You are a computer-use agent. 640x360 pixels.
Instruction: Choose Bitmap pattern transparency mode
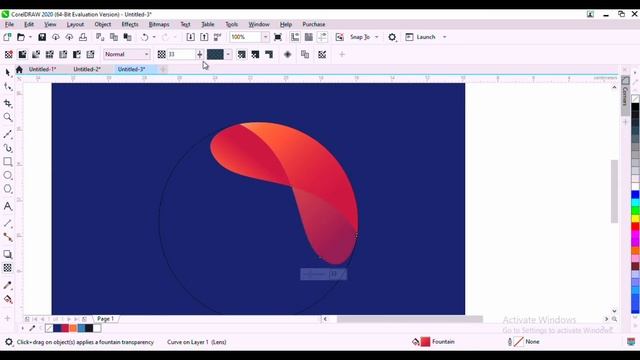pos(63,54)
